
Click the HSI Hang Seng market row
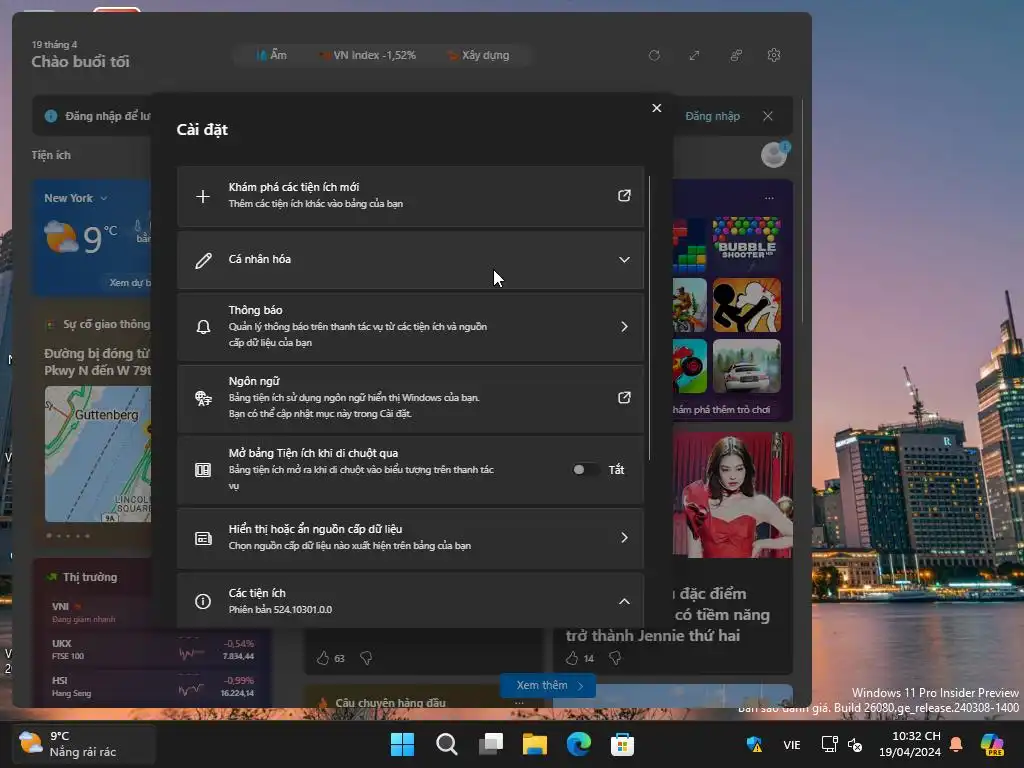tap(153, 686)
